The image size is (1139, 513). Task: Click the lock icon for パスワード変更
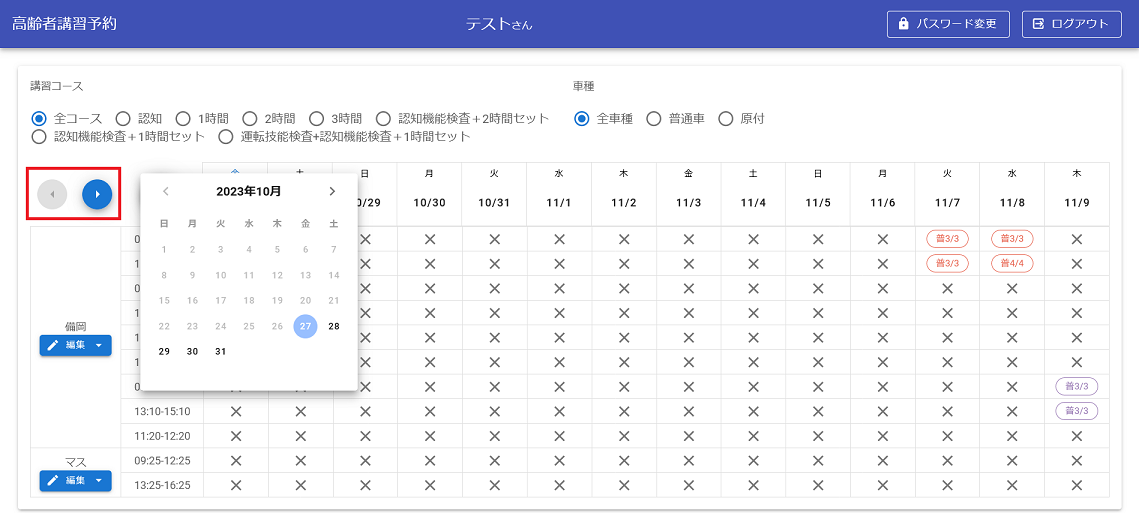point(904,24)
